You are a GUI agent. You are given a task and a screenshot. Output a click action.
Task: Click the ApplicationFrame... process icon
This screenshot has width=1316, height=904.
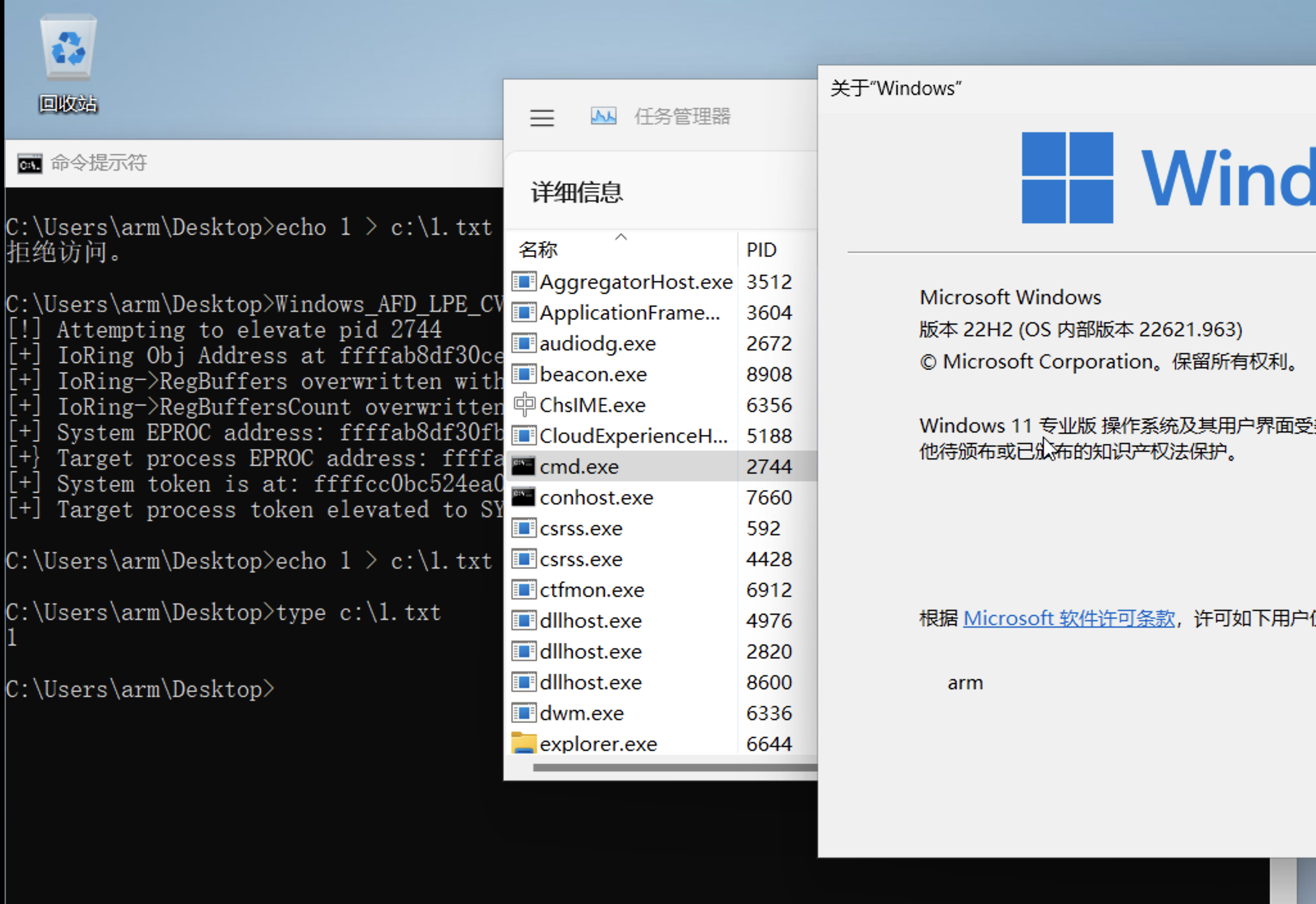coord(524,312)
